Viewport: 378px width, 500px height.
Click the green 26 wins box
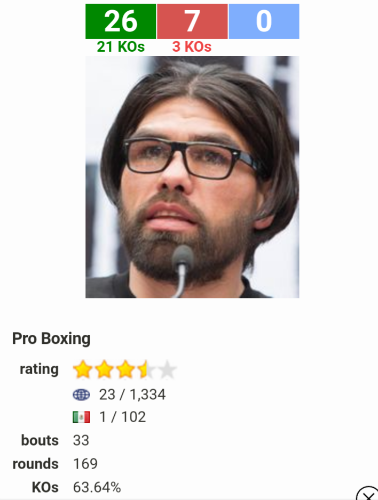tap(121, 21)
